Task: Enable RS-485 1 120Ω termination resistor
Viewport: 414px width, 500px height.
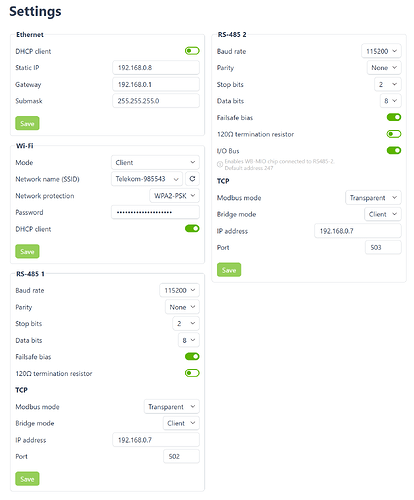Action: (192, 373)
